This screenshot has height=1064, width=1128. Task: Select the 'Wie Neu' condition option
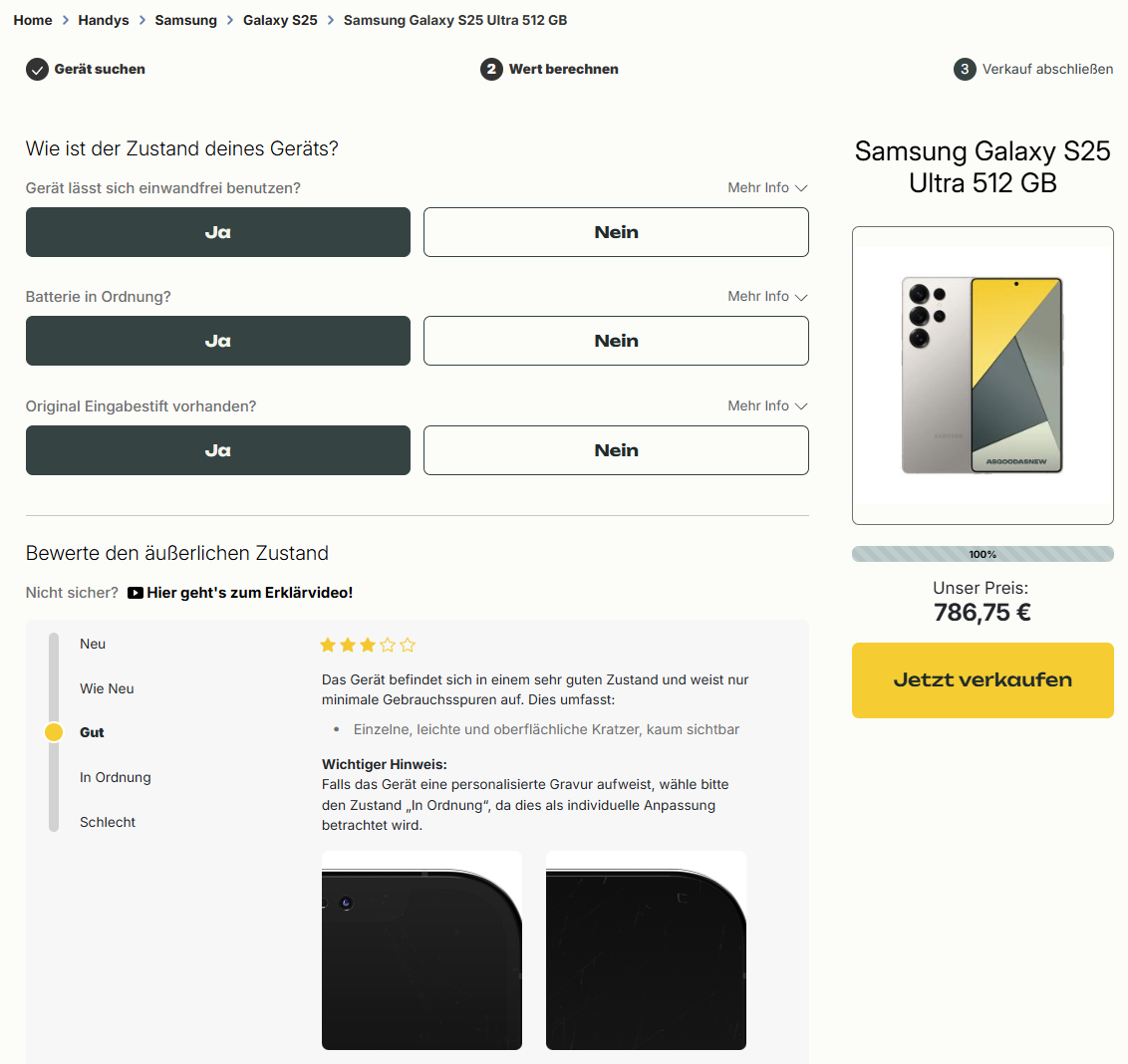pos(107,688)
